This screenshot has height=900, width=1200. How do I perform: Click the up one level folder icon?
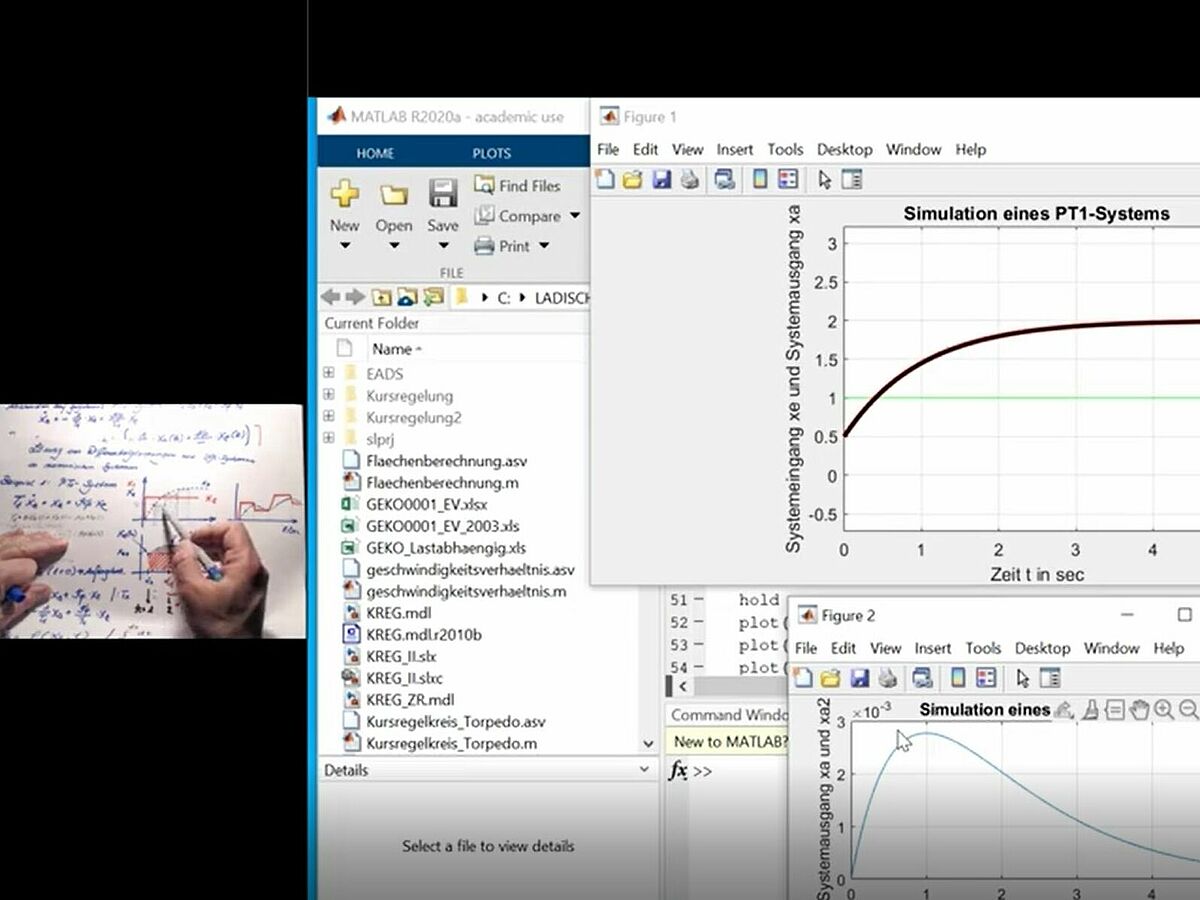point(381,297)
